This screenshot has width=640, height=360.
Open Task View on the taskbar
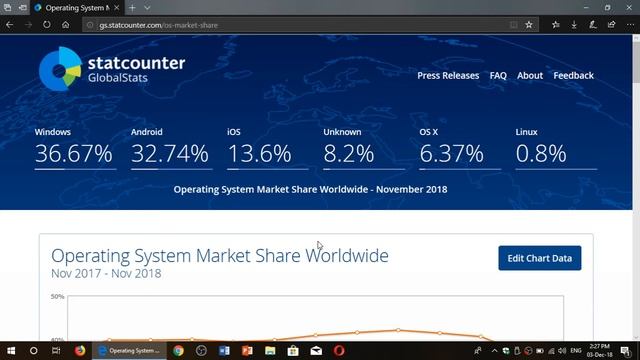56,351
